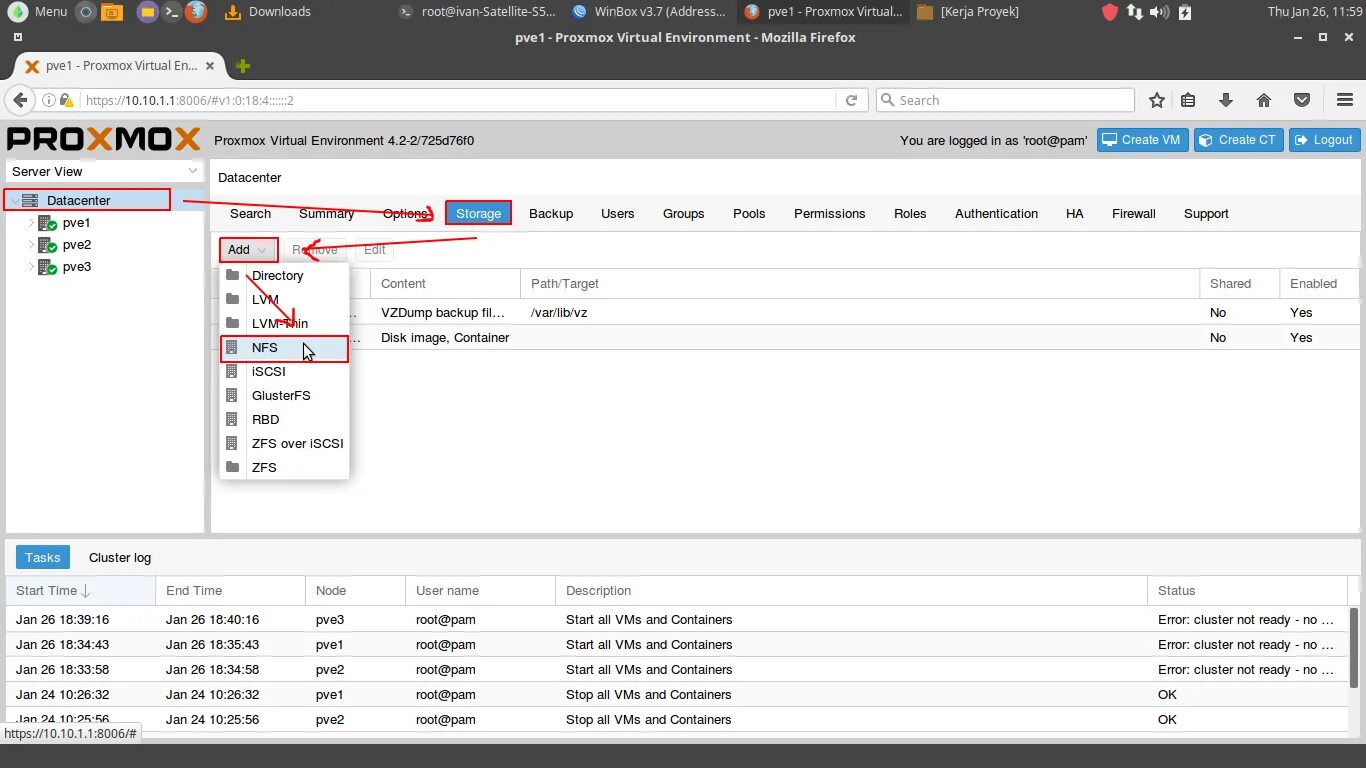Switch to the Authentication tab

(996, 213)
